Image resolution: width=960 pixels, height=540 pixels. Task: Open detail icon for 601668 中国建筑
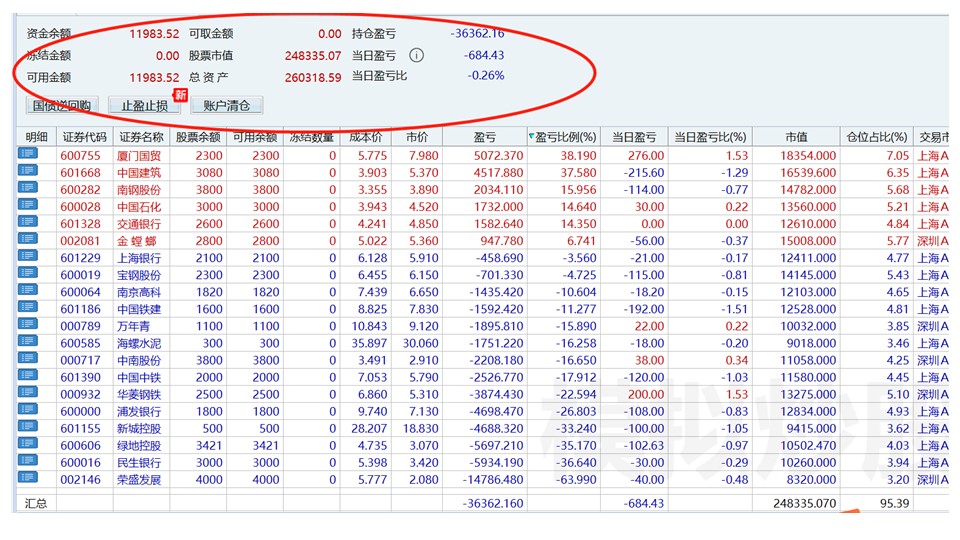coord(28,171)
